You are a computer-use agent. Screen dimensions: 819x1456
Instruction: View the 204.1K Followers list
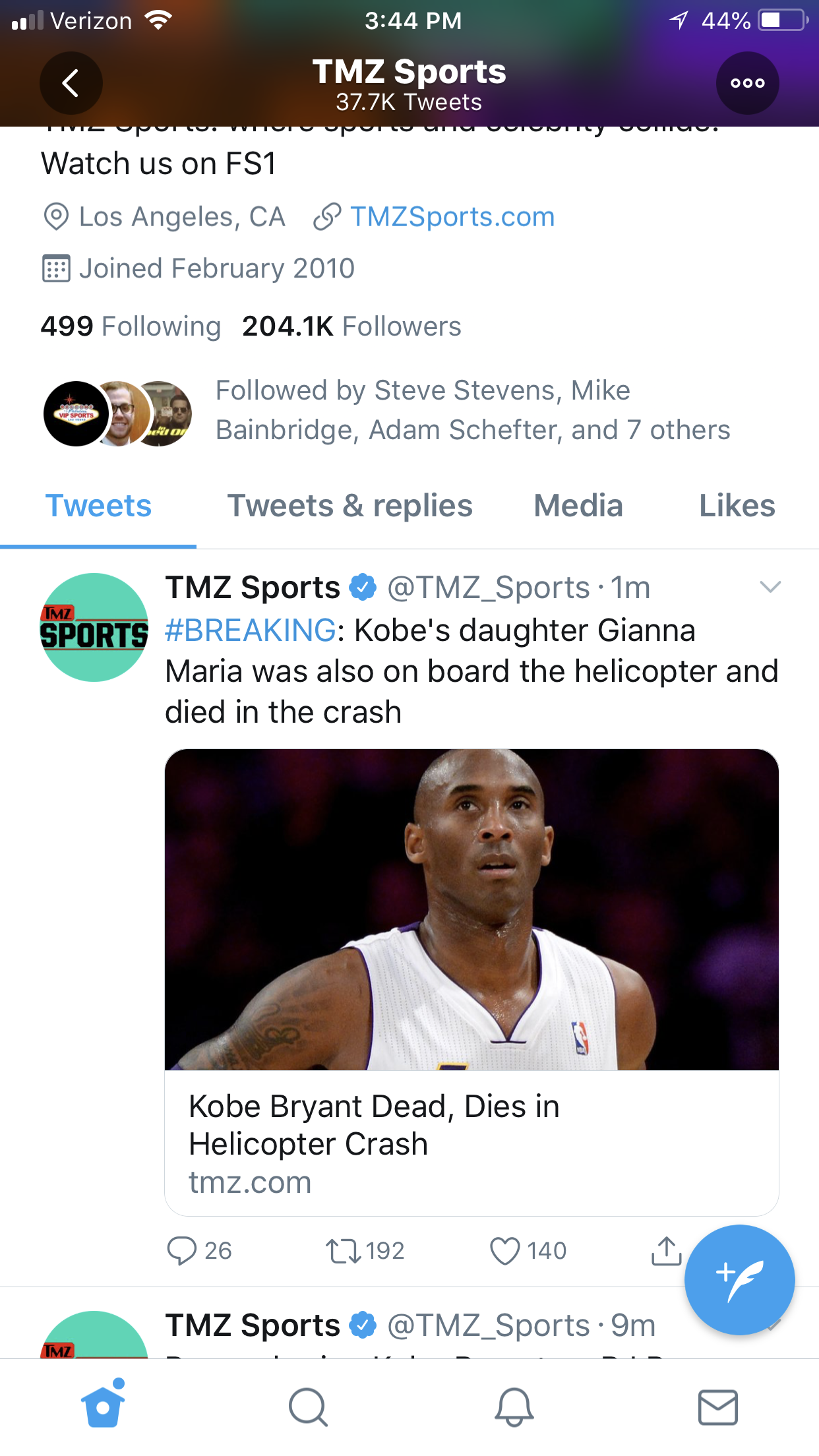pos(351,326)
